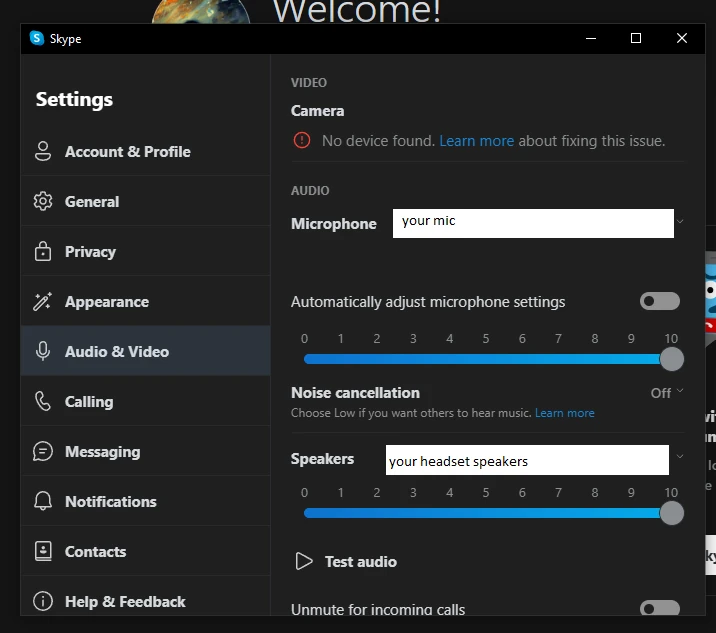Open Account & Profile settings

click(146, 151)
